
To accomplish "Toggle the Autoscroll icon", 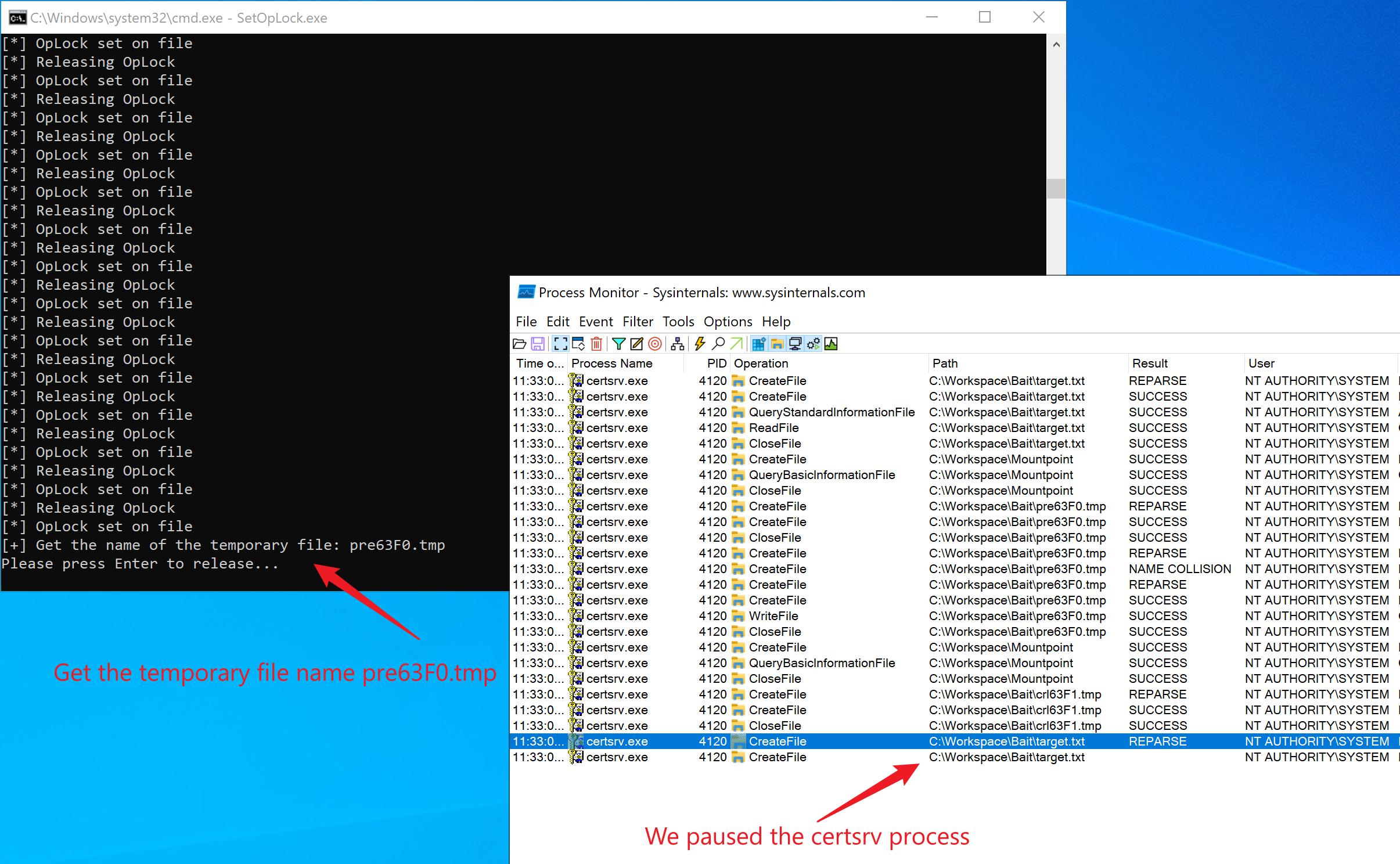I will [x=578, y=344].
